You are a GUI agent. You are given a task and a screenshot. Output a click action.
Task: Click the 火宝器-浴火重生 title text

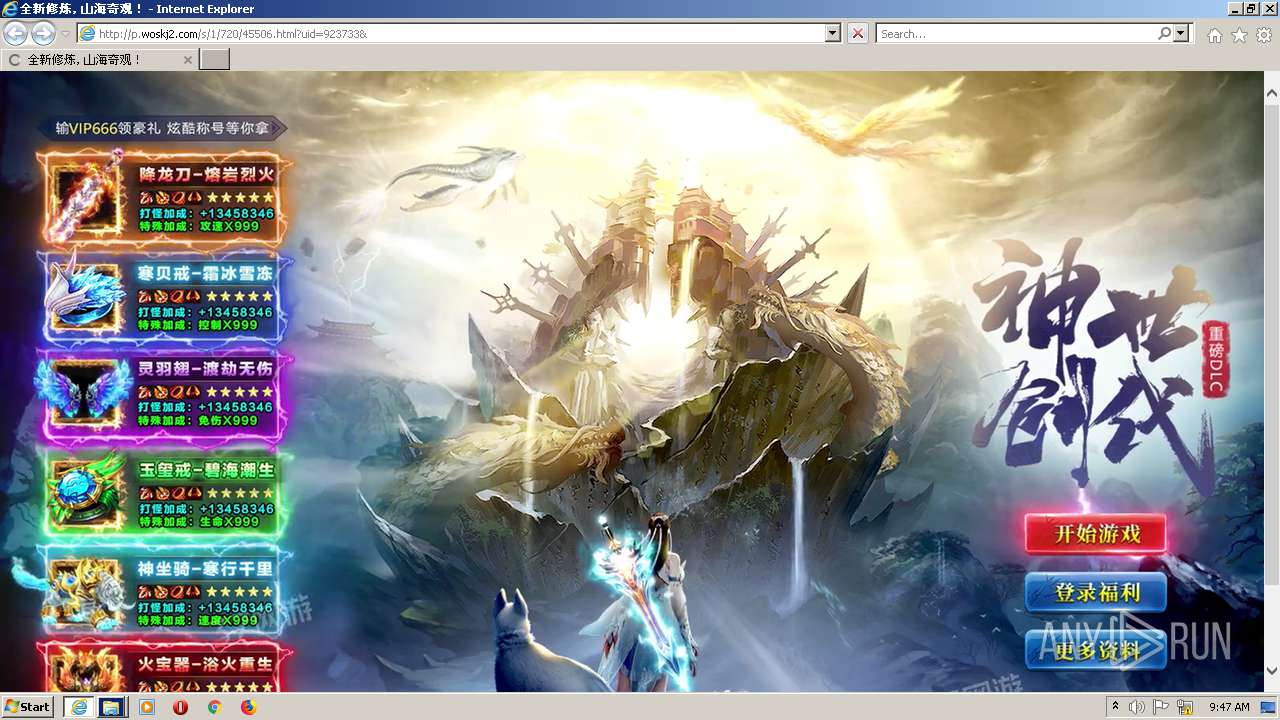206,664
